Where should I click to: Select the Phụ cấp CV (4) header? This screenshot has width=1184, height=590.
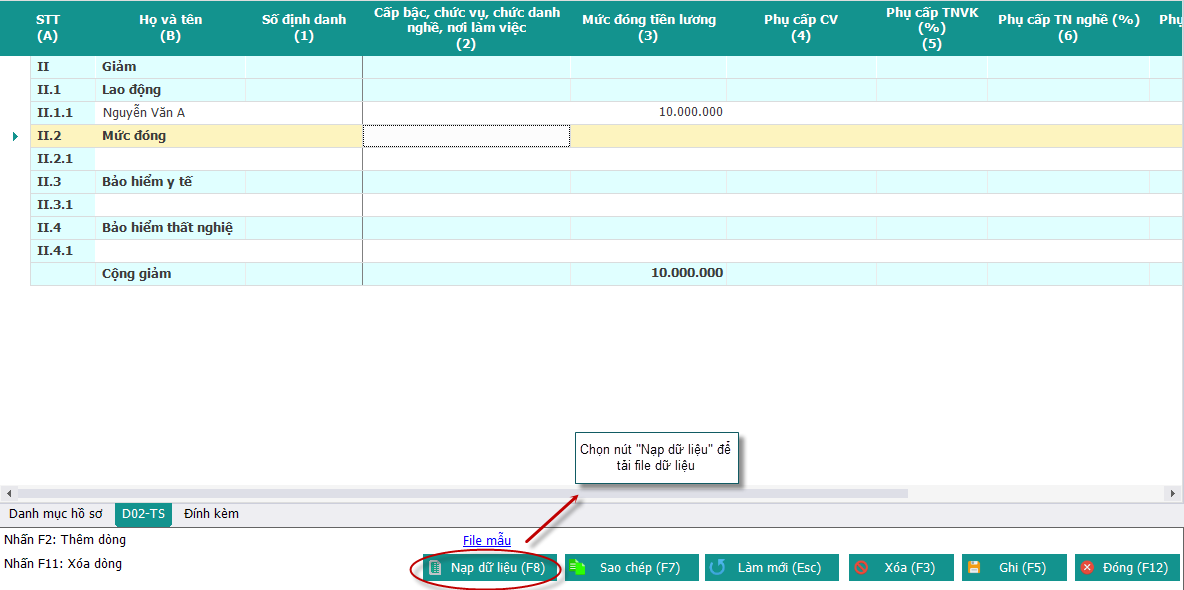(801, 27)
